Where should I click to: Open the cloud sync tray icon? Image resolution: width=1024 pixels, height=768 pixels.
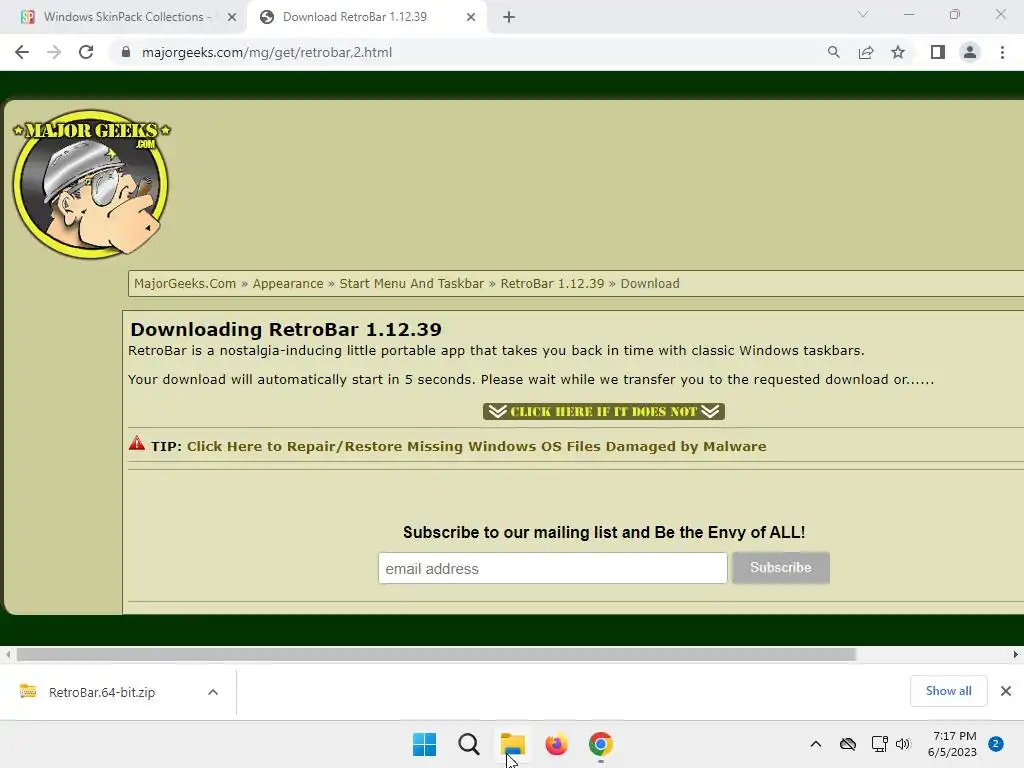click(848, 744)
